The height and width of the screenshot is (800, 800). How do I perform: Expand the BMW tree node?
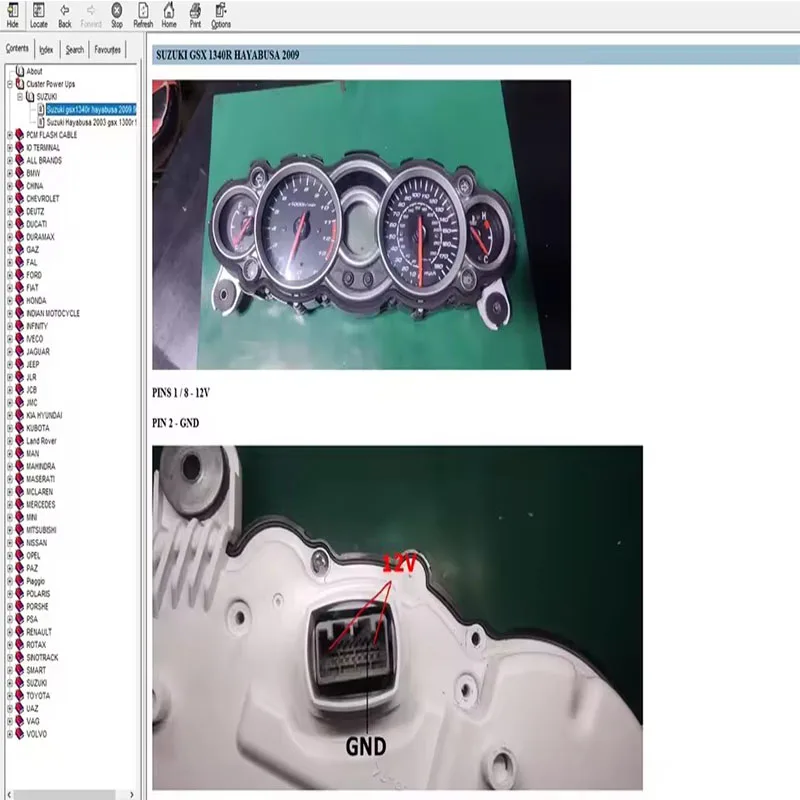click(9, 171)
